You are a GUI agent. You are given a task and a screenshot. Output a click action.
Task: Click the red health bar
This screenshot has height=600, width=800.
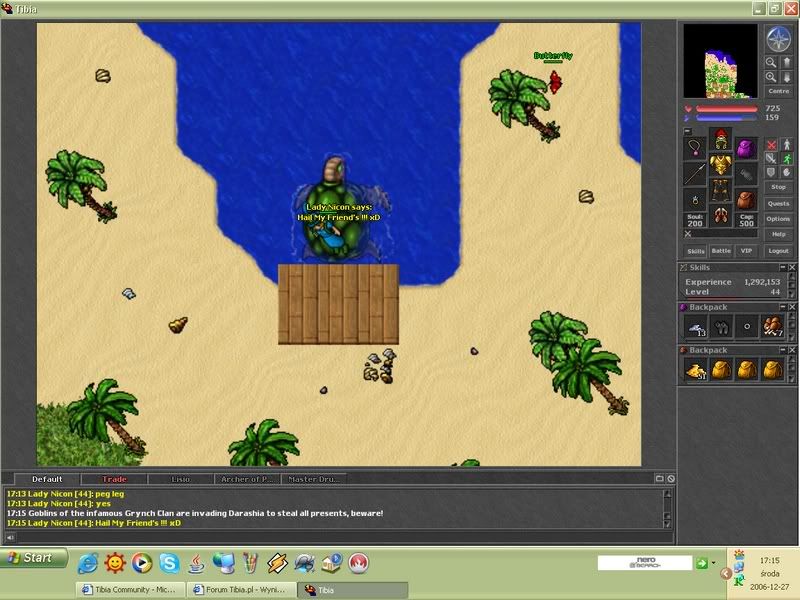coord(727,109)
